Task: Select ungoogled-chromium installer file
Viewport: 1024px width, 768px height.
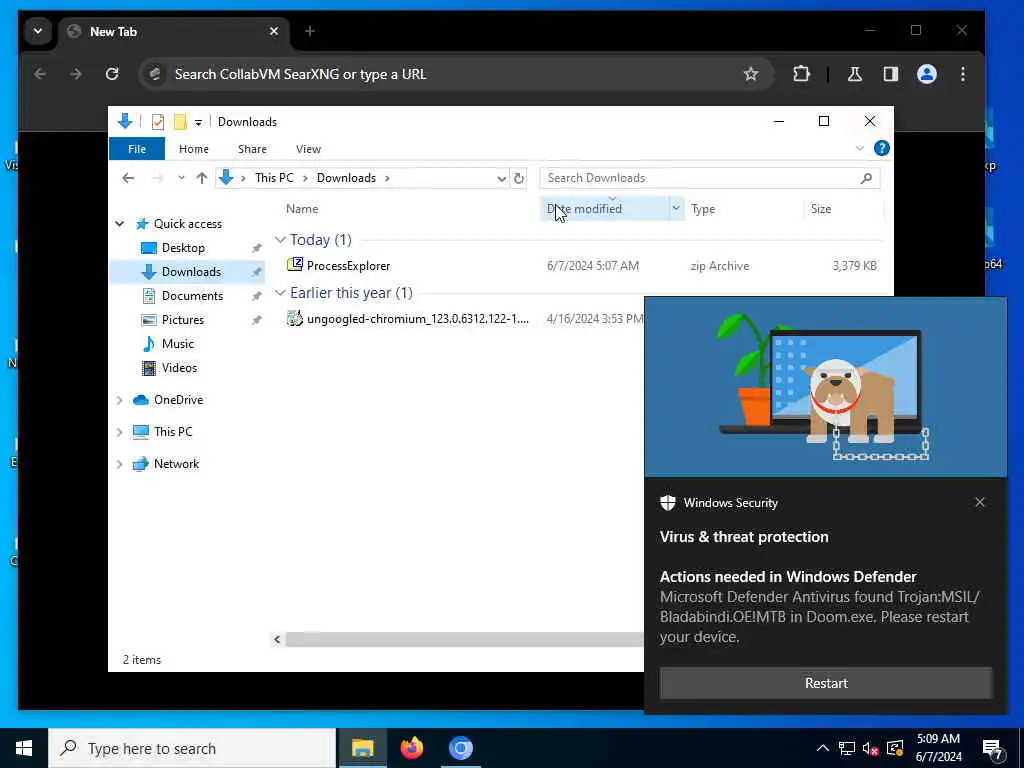Action: point(418,319)
